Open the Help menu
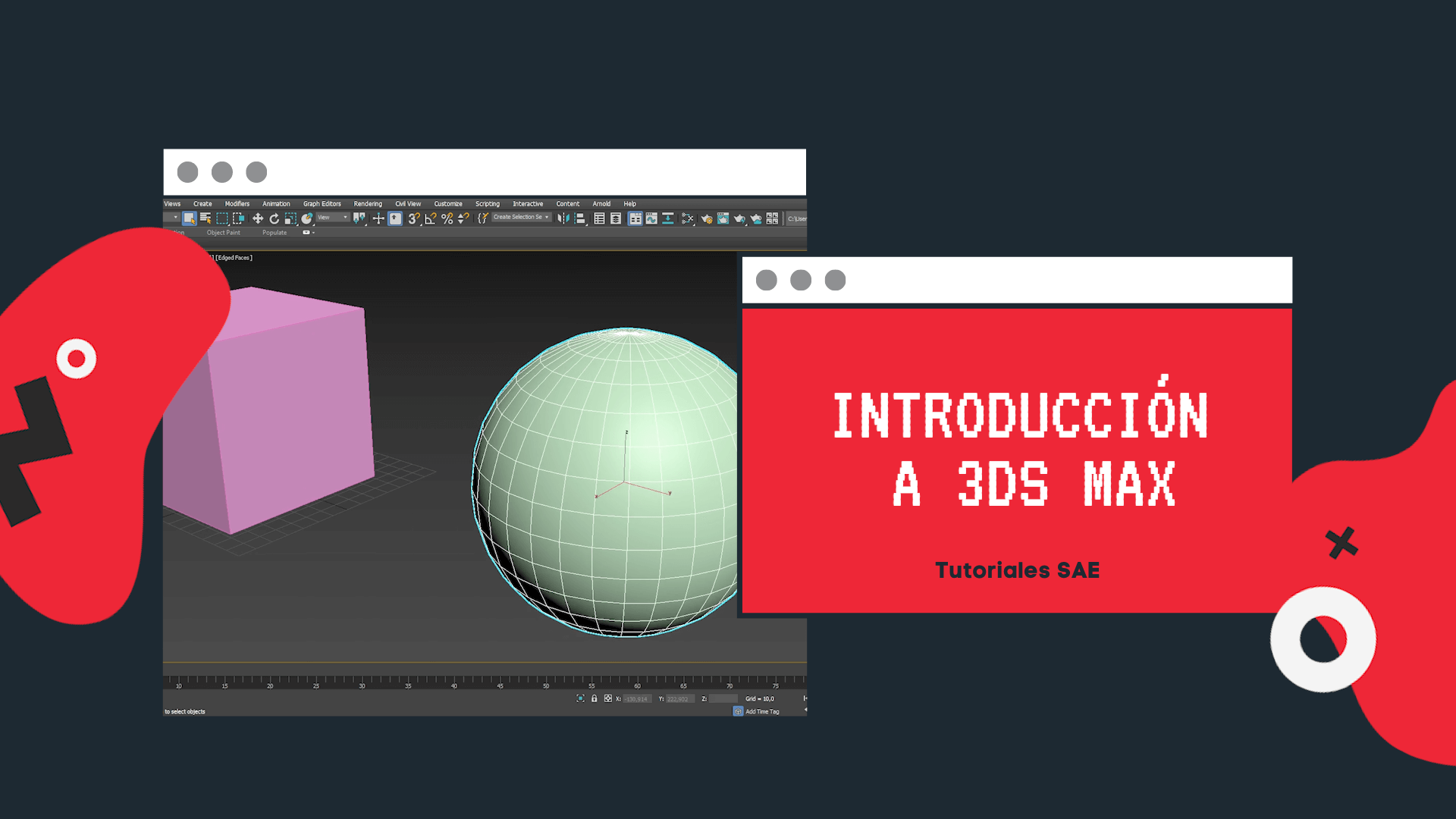 tap(630, 204)
